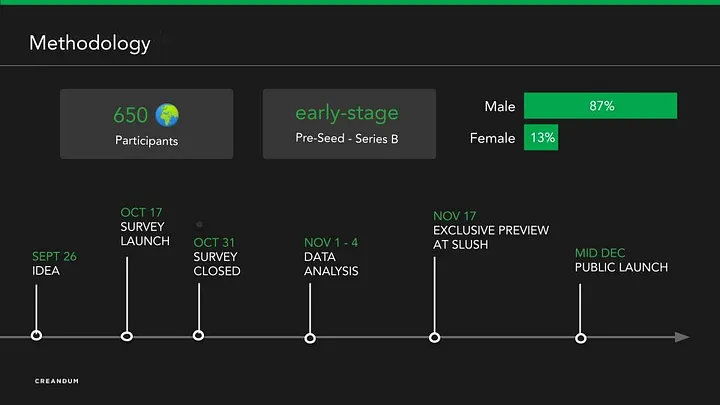Click the globe emoji next to 650
Image resolution: width=720 pixels, height=405 pixels.
[x=167, y=113]
